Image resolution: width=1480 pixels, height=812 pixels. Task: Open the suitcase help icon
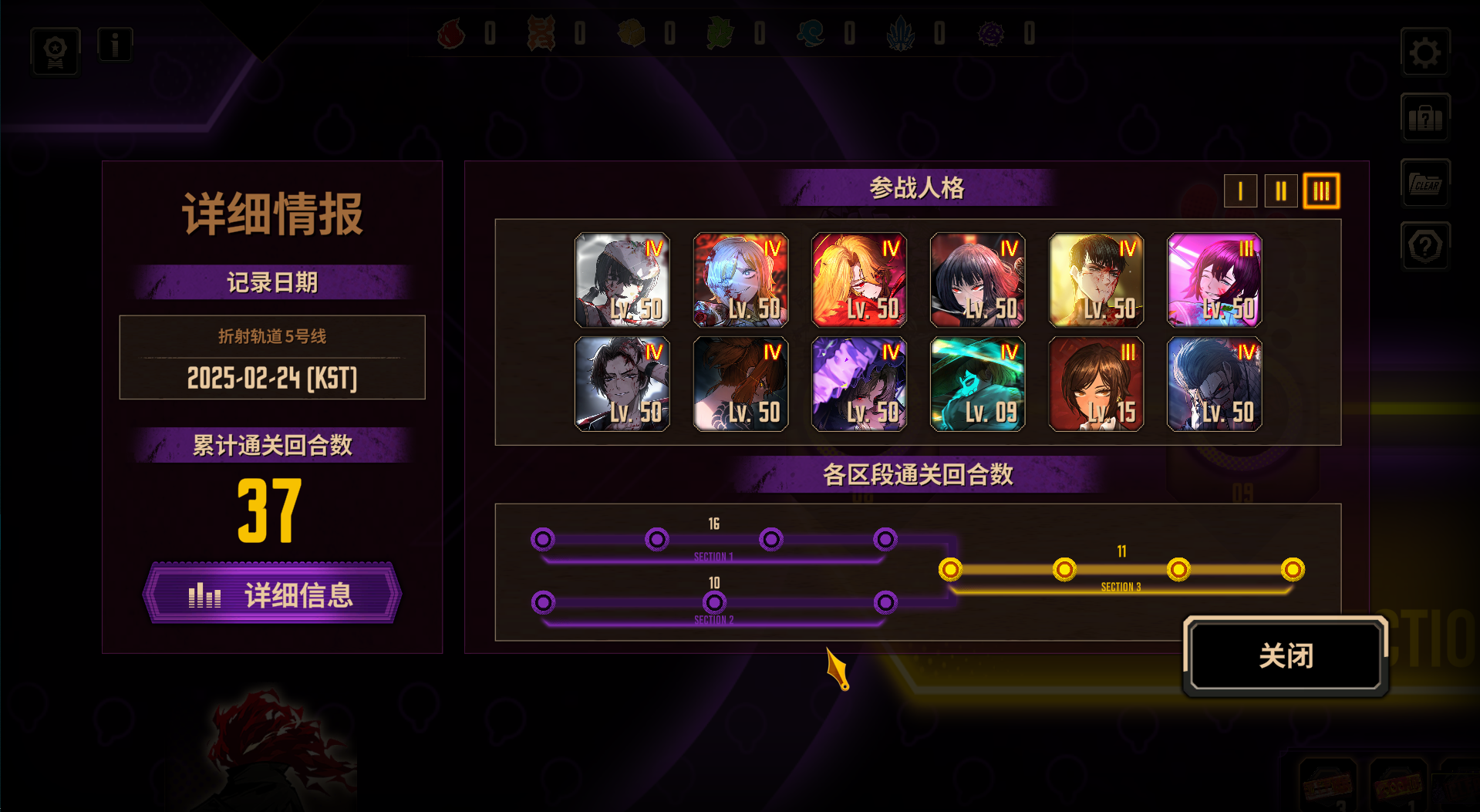[x=1424, y=117]
